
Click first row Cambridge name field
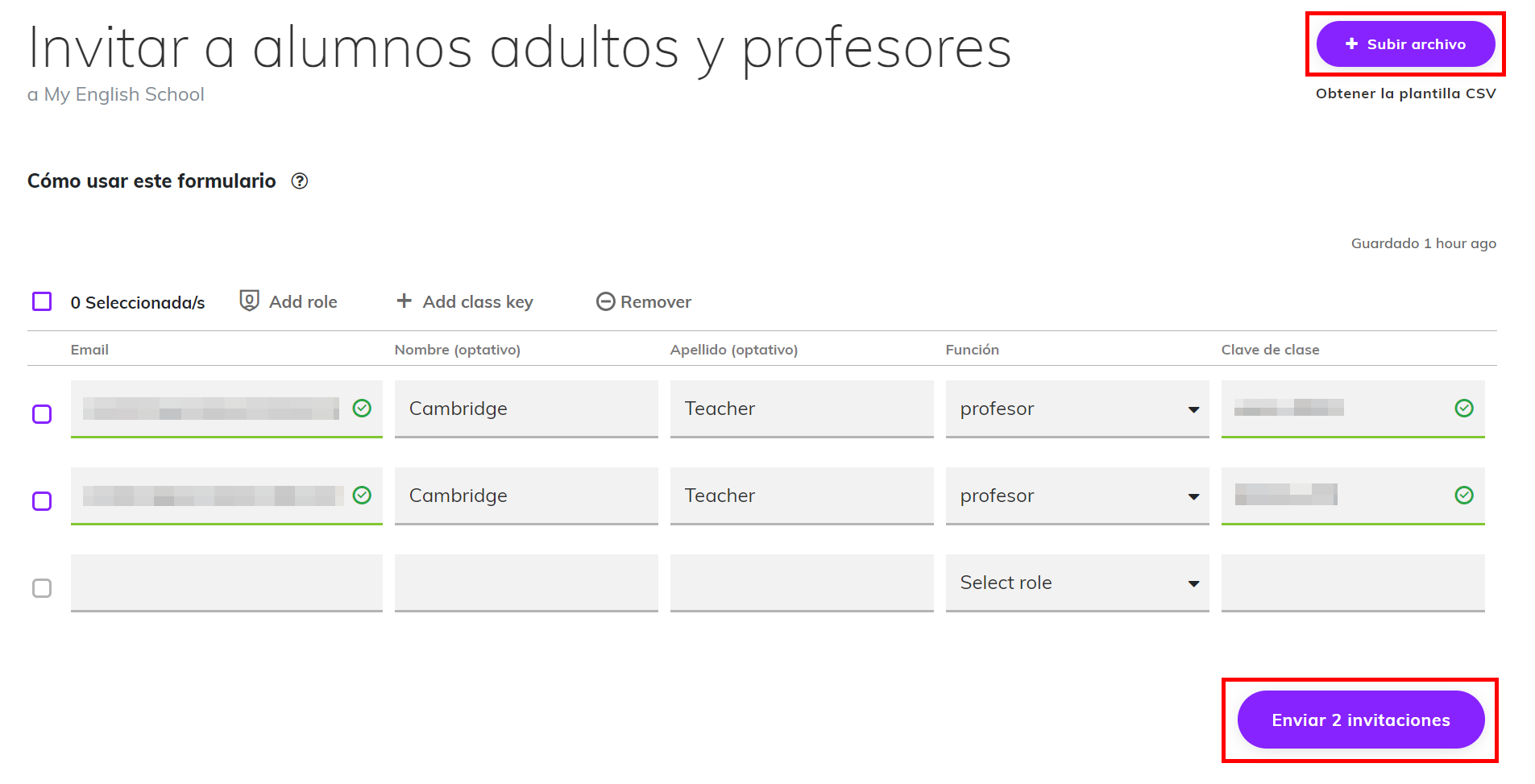point(526,409)
